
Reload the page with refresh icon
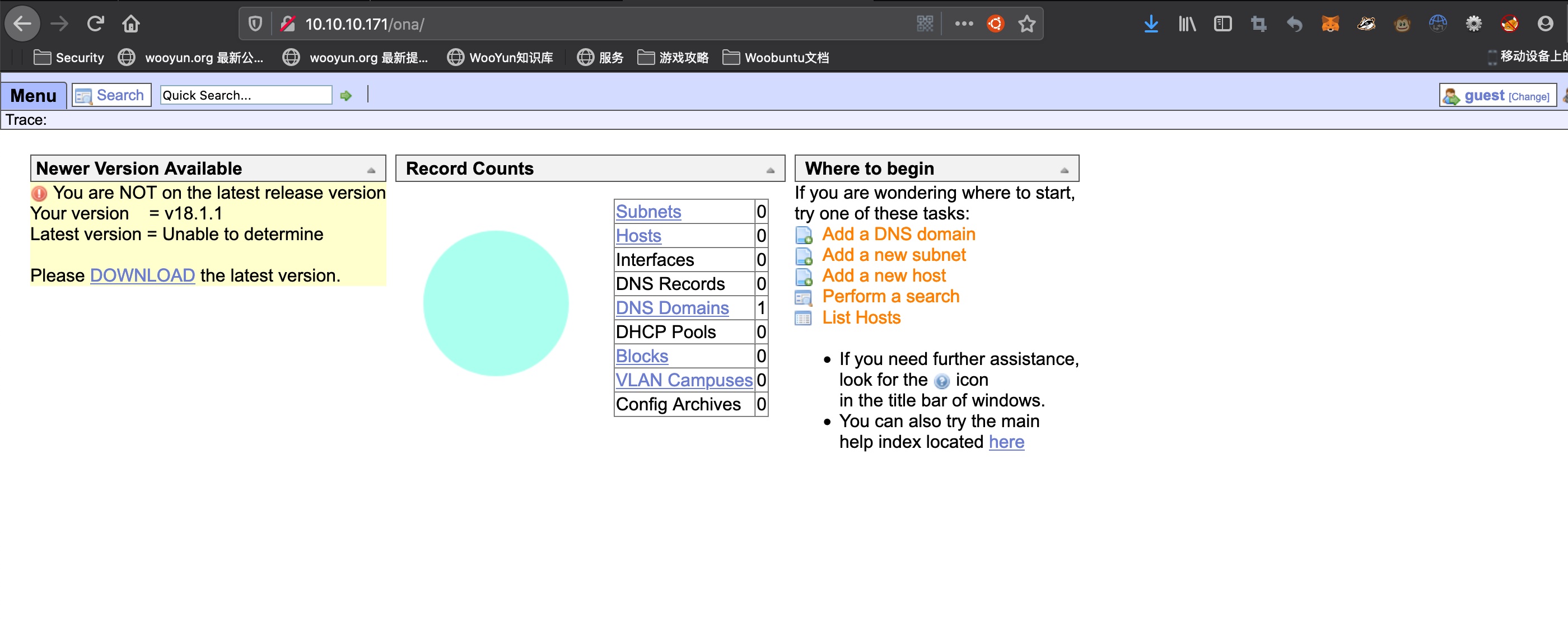tap(96, 24)
